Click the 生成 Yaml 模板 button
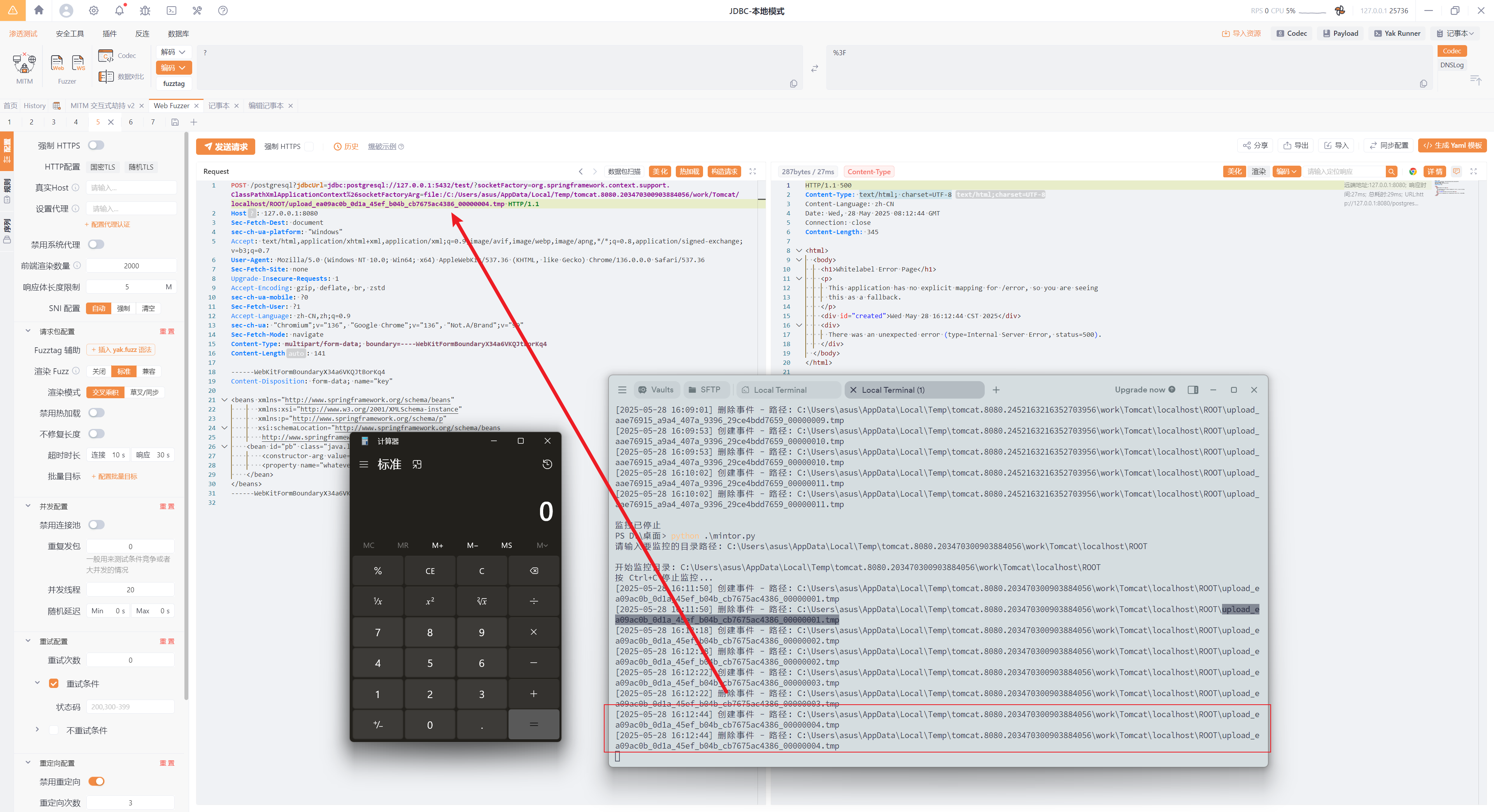The image size is (1494, 812). coord(1452,145)
